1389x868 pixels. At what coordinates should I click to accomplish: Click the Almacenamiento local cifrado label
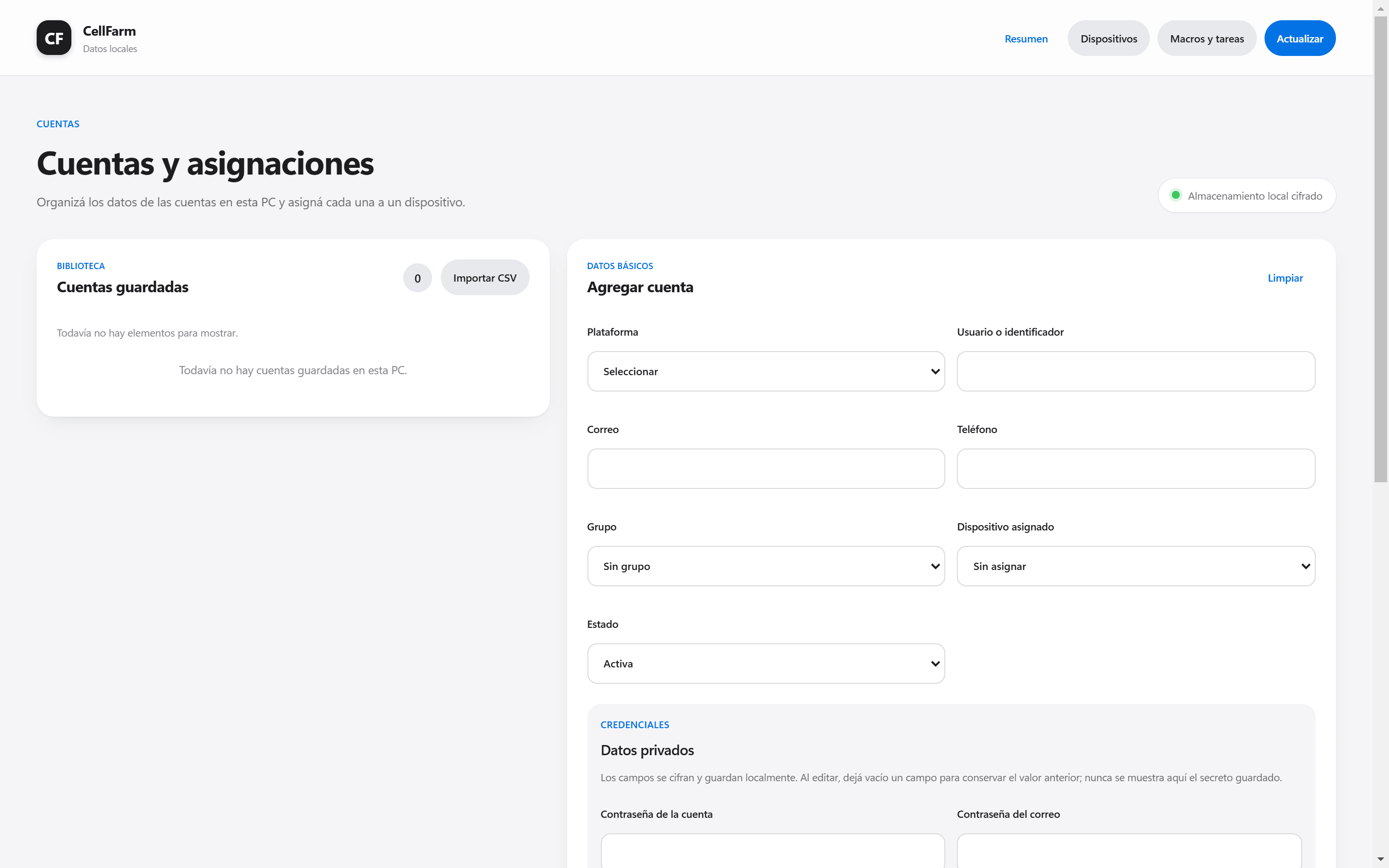click(1255, 196)
